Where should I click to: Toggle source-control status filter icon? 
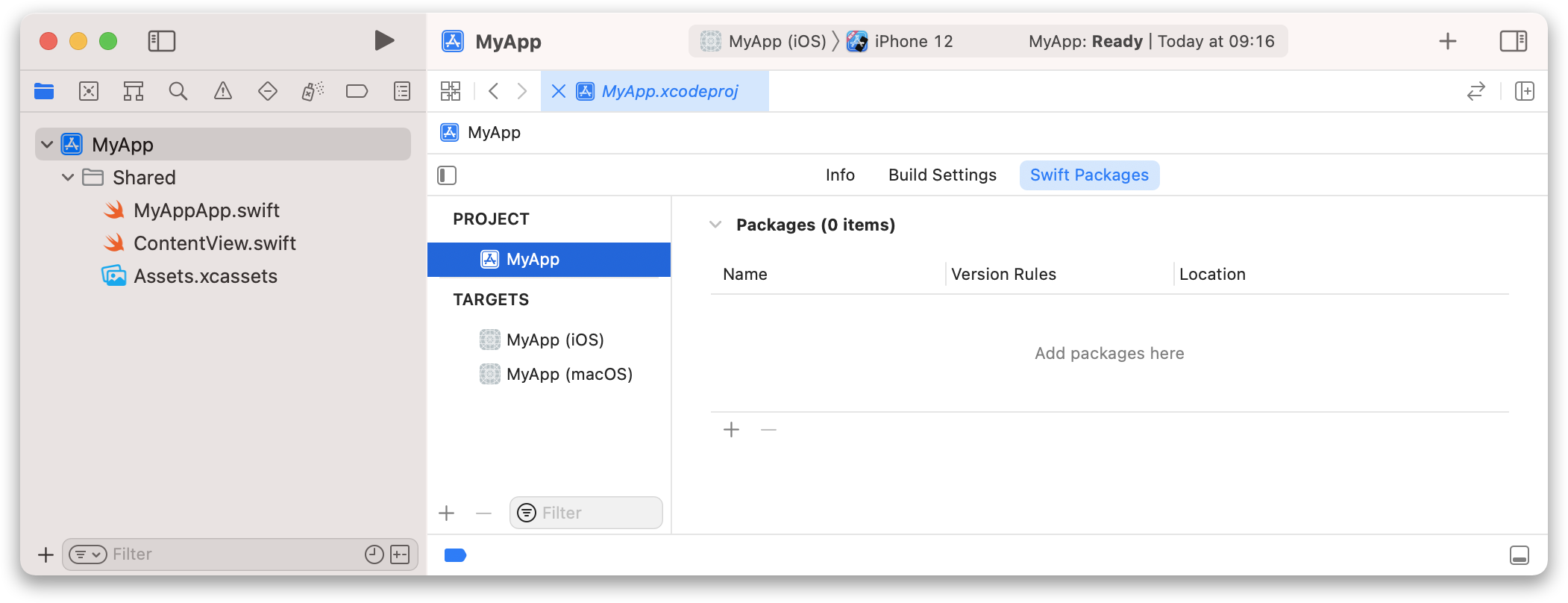coord(401,554)
